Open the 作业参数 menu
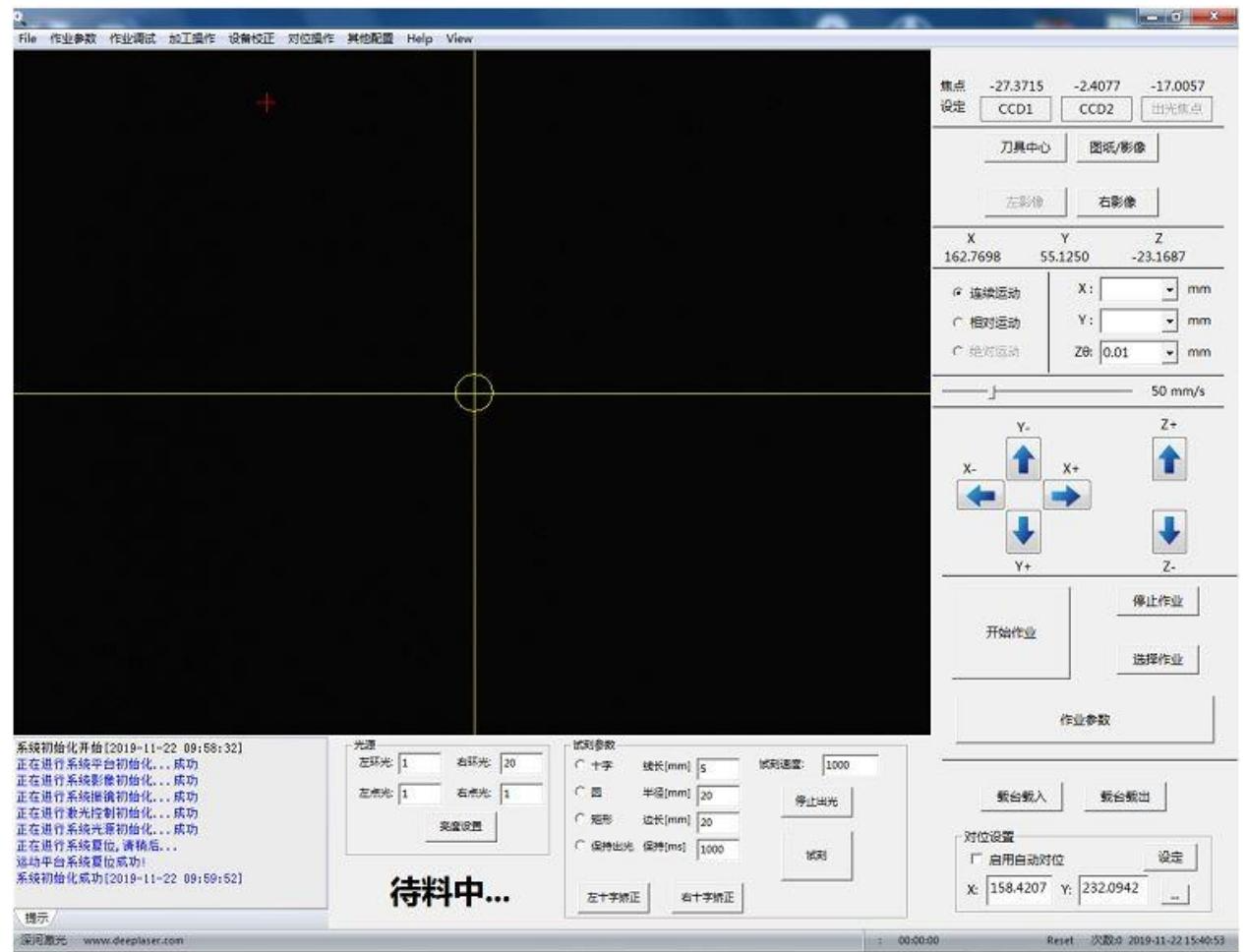 [x=73, y=38]
